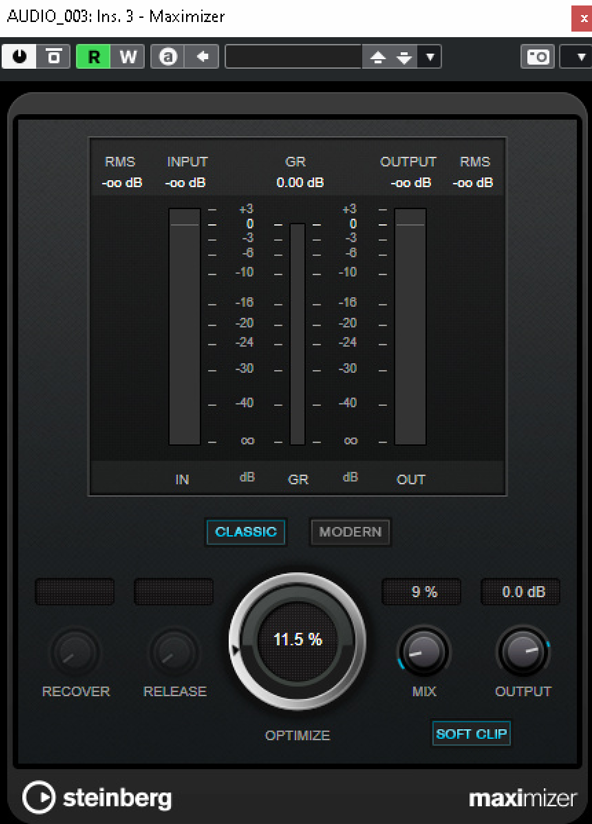Click the window title AUDIO_003 Ins. 3 - Maximizer
Screen dimensions: 592x824
pos(116,16)
